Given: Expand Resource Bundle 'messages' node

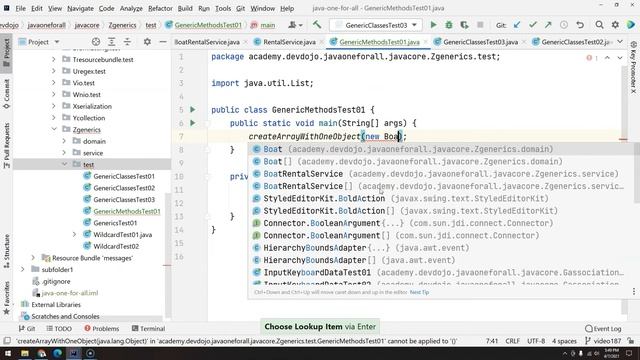Looking at the screenshot, I should 33,258.
